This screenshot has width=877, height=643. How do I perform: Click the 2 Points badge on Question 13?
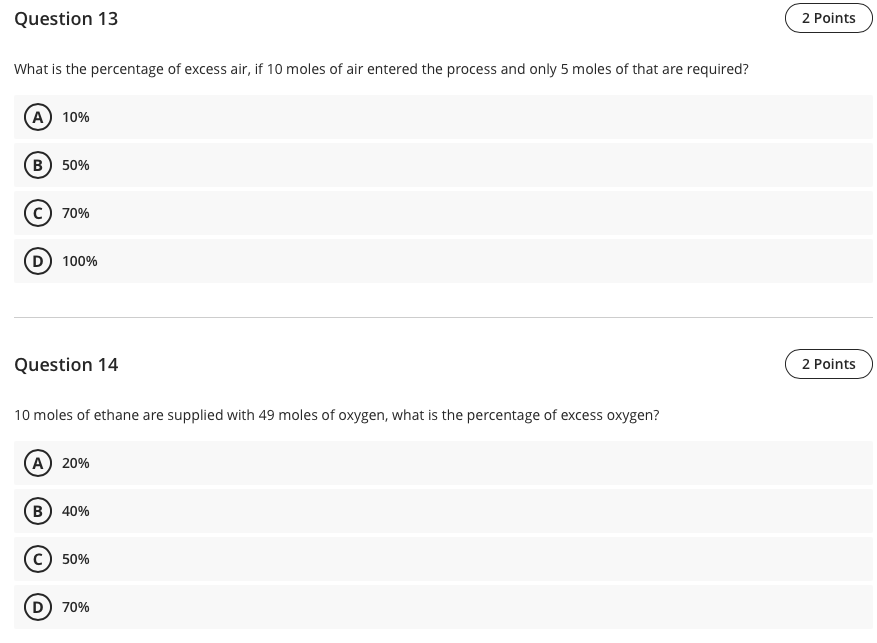[828, 17]
